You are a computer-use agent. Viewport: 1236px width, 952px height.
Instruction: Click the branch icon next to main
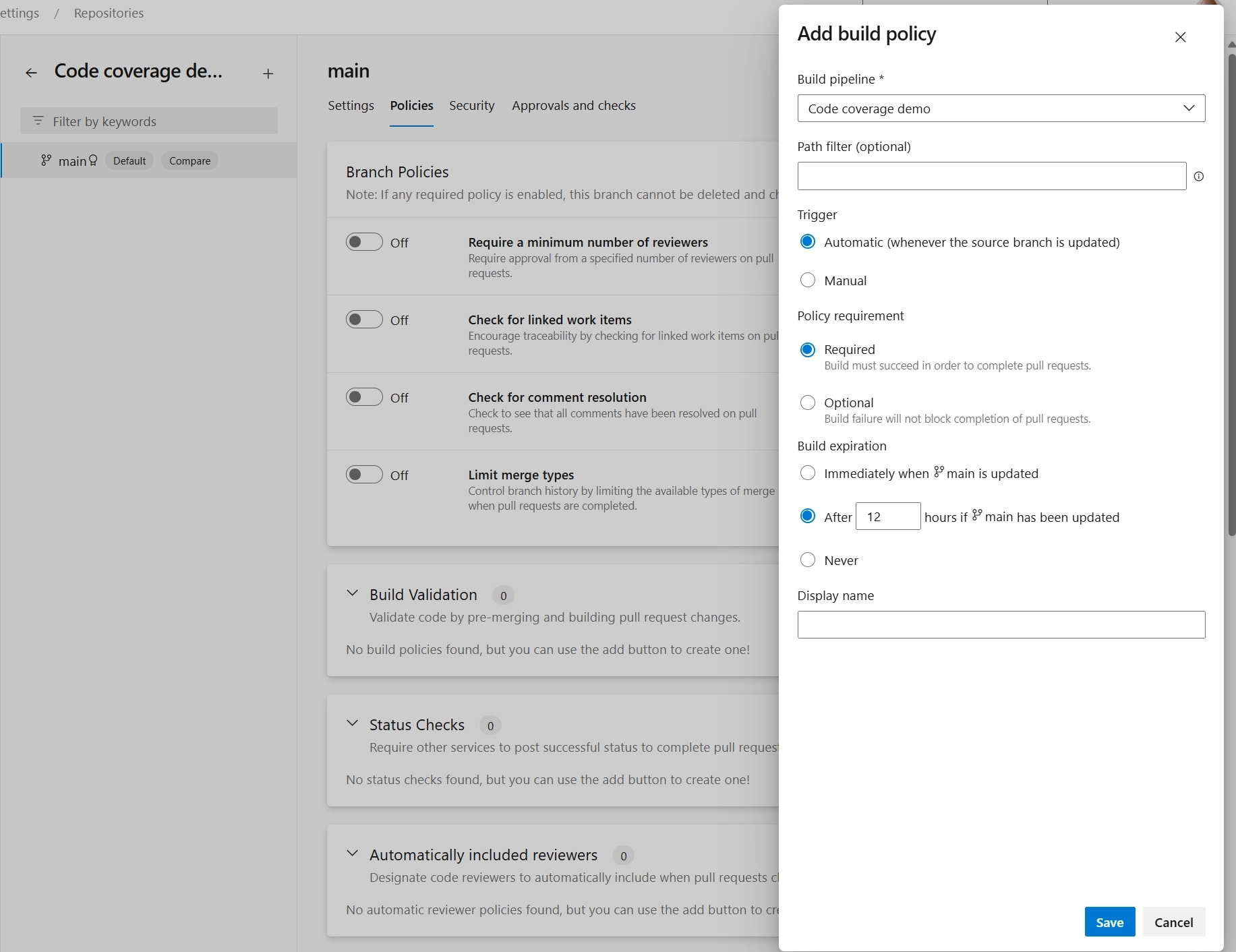point(46,160)
